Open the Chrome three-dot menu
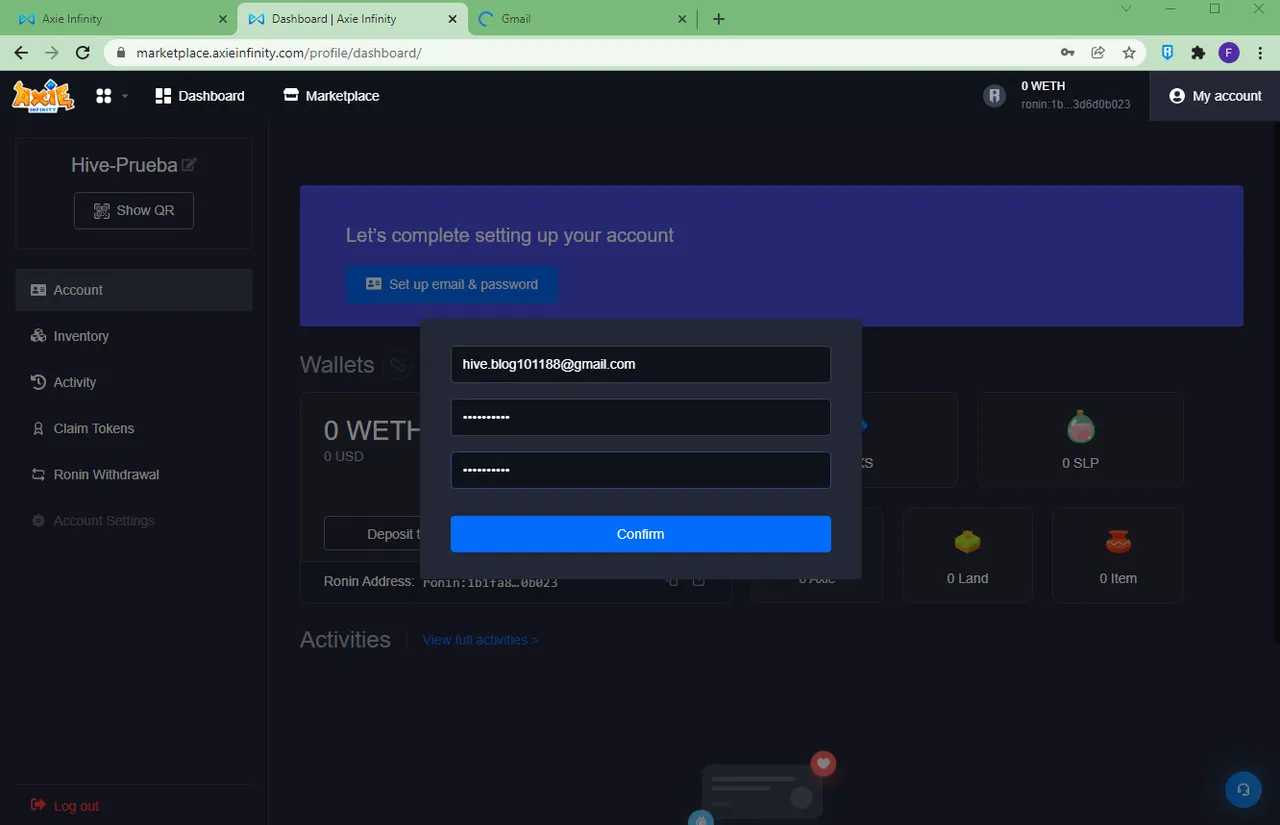1280x825 pixels. 1260,53
